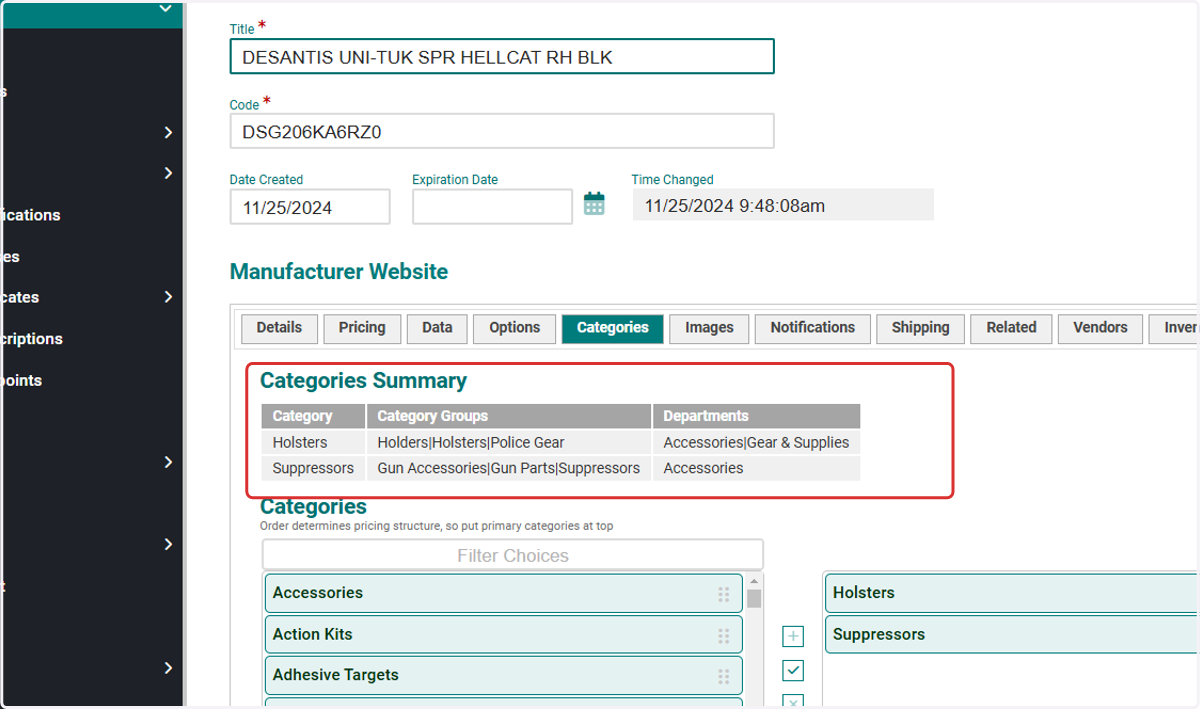The width and height of the screenshot is (1200, 709).
Task: Click "Accessories|Gear & Supplies" department cell
Action: point(756,442)
